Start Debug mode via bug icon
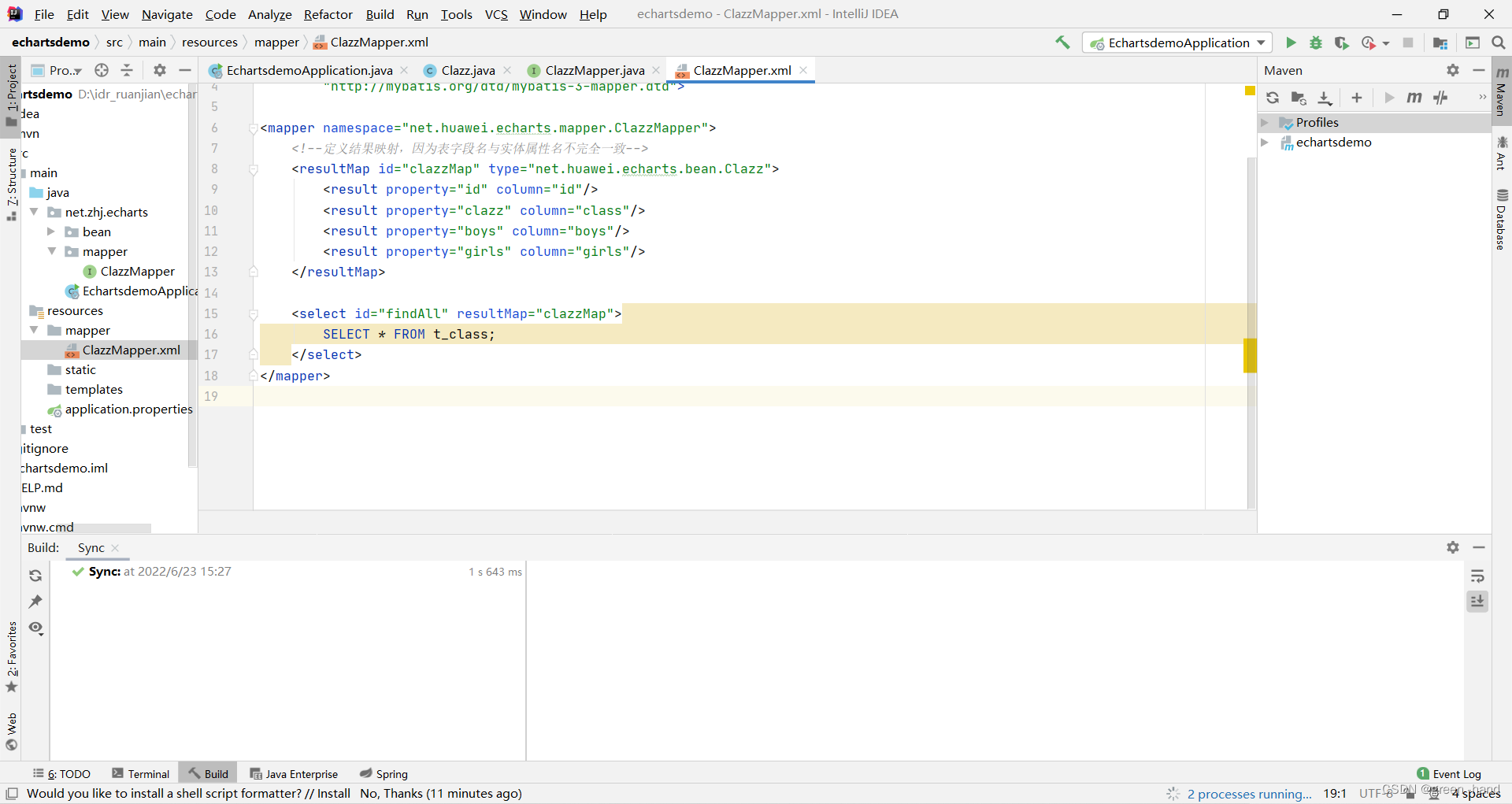Viewport: 1512px width, 804px height. pos(1316,43)
